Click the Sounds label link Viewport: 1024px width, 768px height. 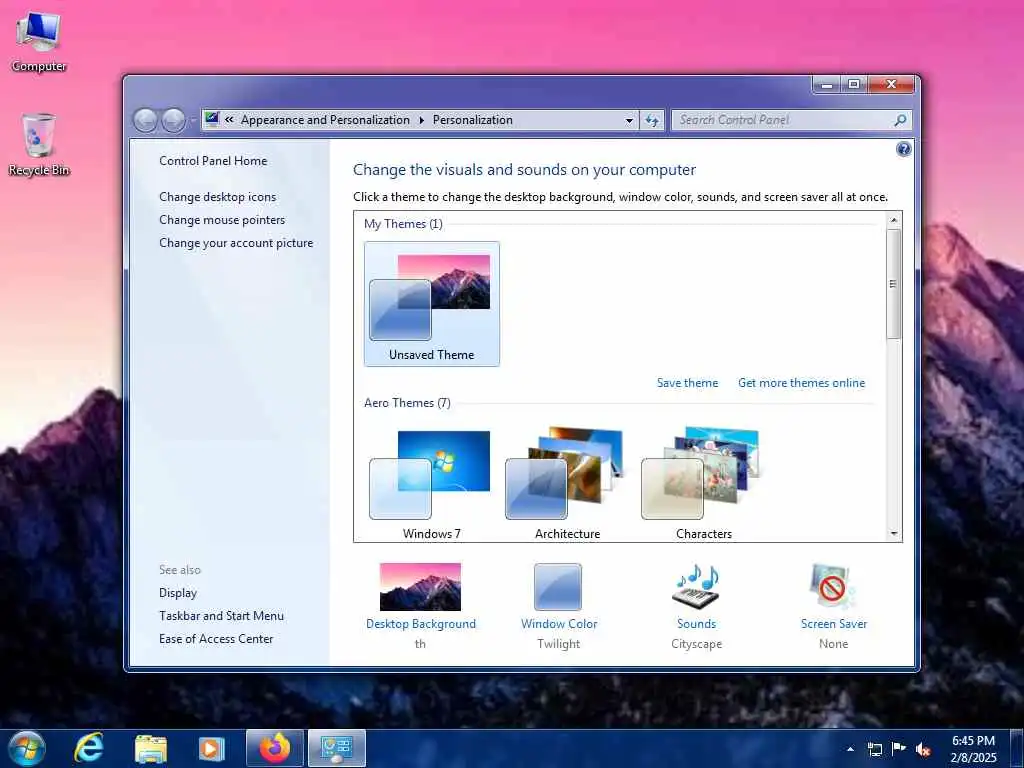696,624
